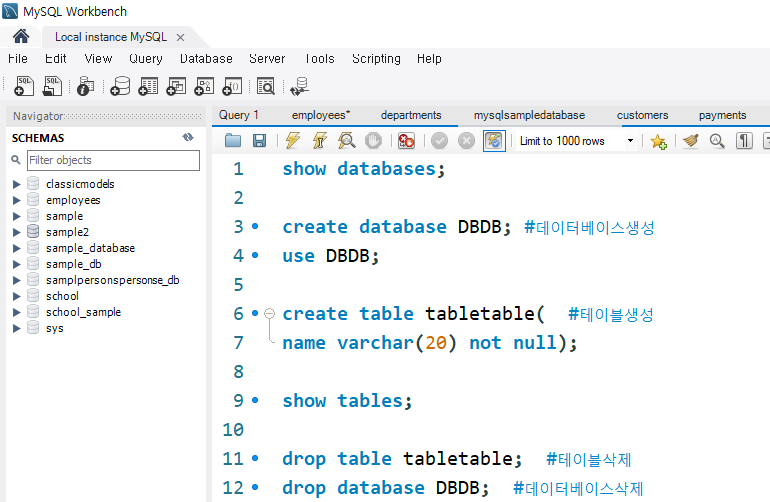The image size is (770, 502).
Task: Open inspector for the selected object
Action: coord(85,86)
